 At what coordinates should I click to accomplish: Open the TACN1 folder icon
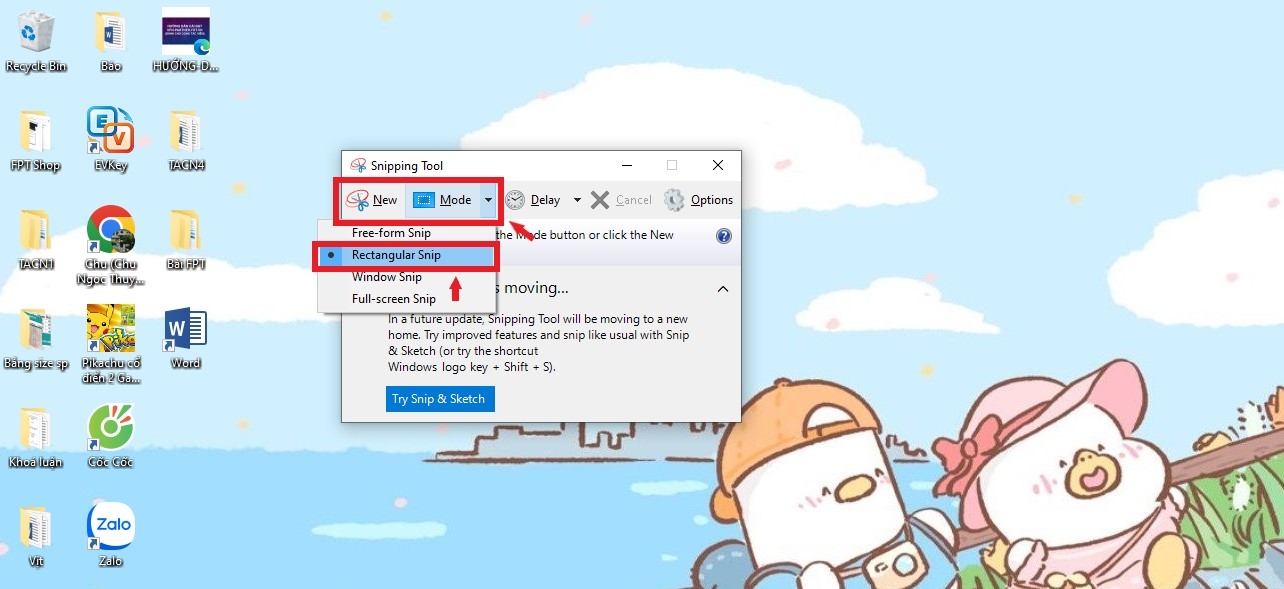tap(36, 239)
